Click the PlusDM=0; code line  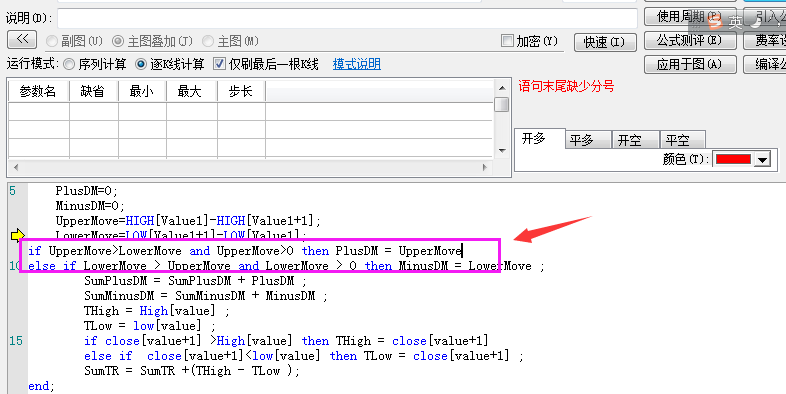[x=86, y=191]
